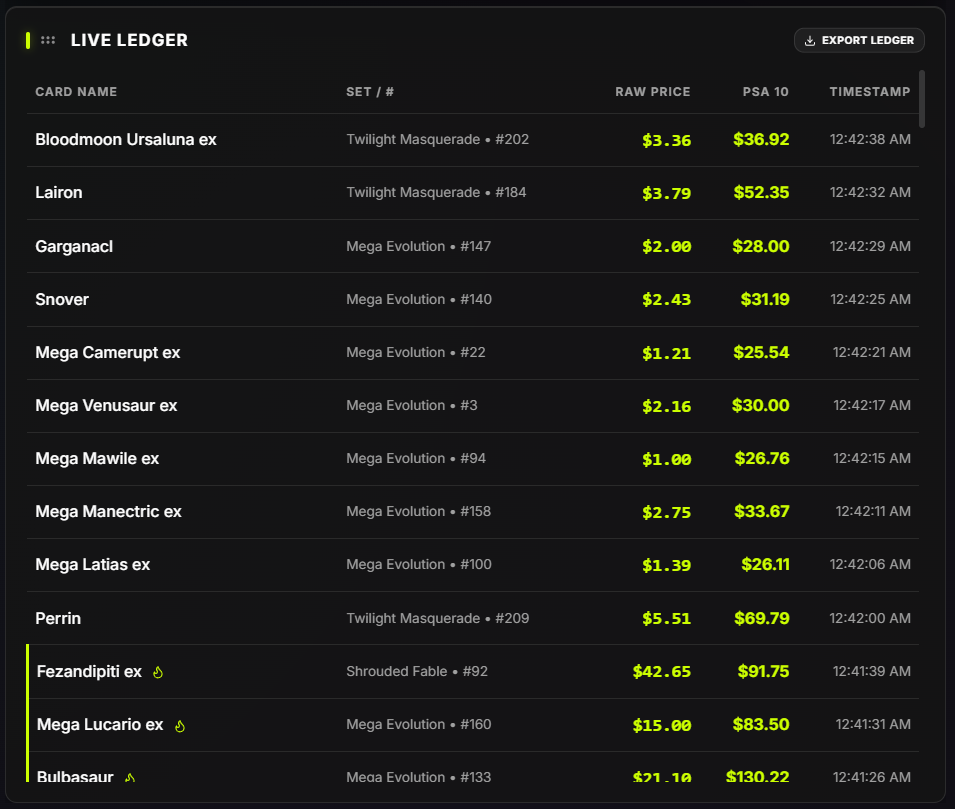Click Snover's Mega Evolution #140 set label

419,299
